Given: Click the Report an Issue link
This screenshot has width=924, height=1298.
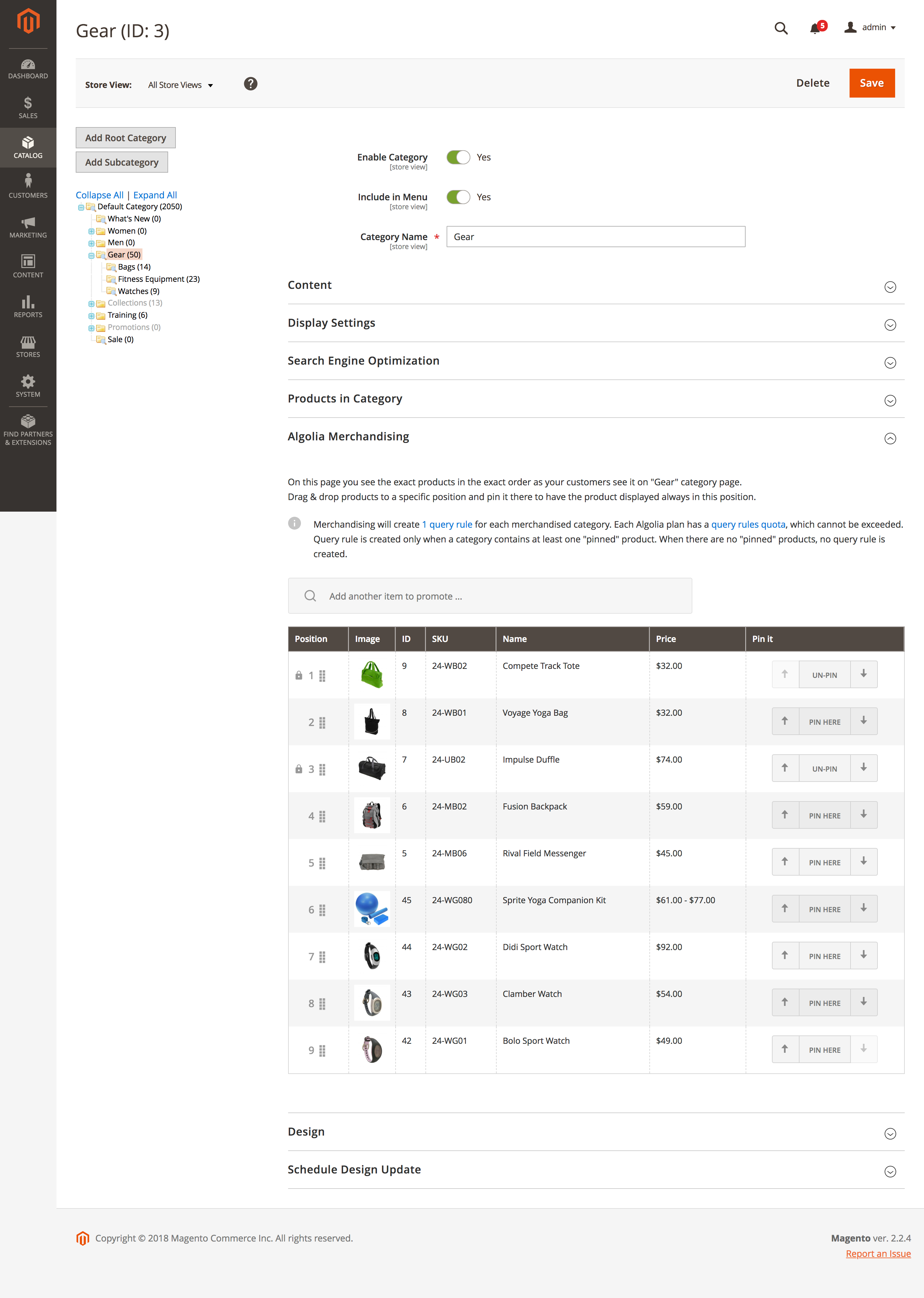Looking at the screenshot, I should (878, 1253).
